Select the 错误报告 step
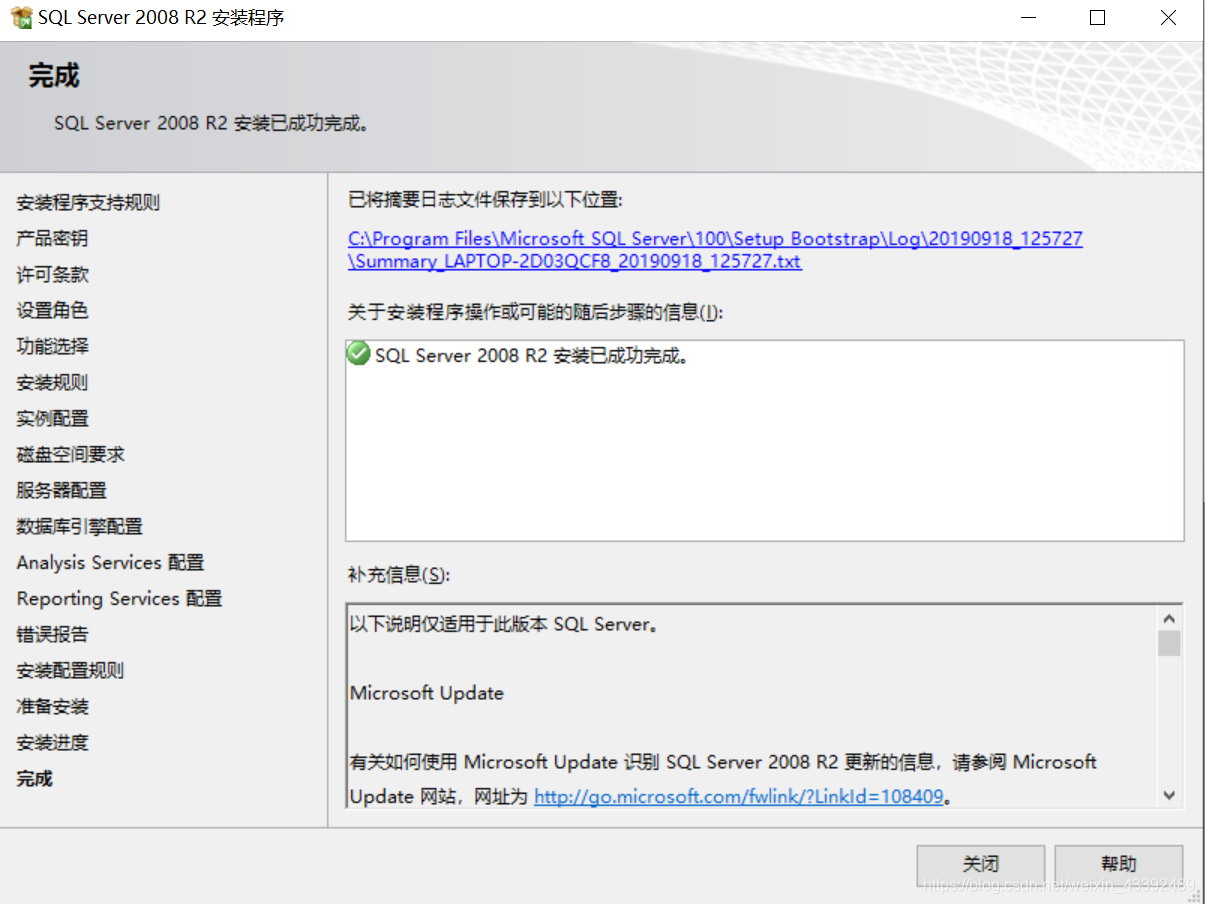Image resolution: width=1205 pixels, height=904 pixels. (52, 635)
